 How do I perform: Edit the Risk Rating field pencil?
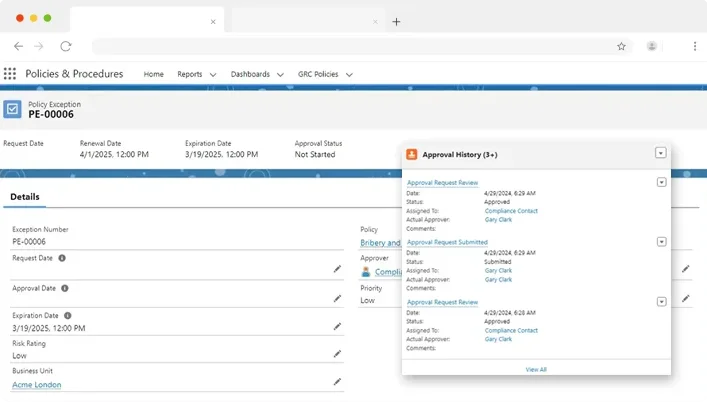click(x=337, y=354)
